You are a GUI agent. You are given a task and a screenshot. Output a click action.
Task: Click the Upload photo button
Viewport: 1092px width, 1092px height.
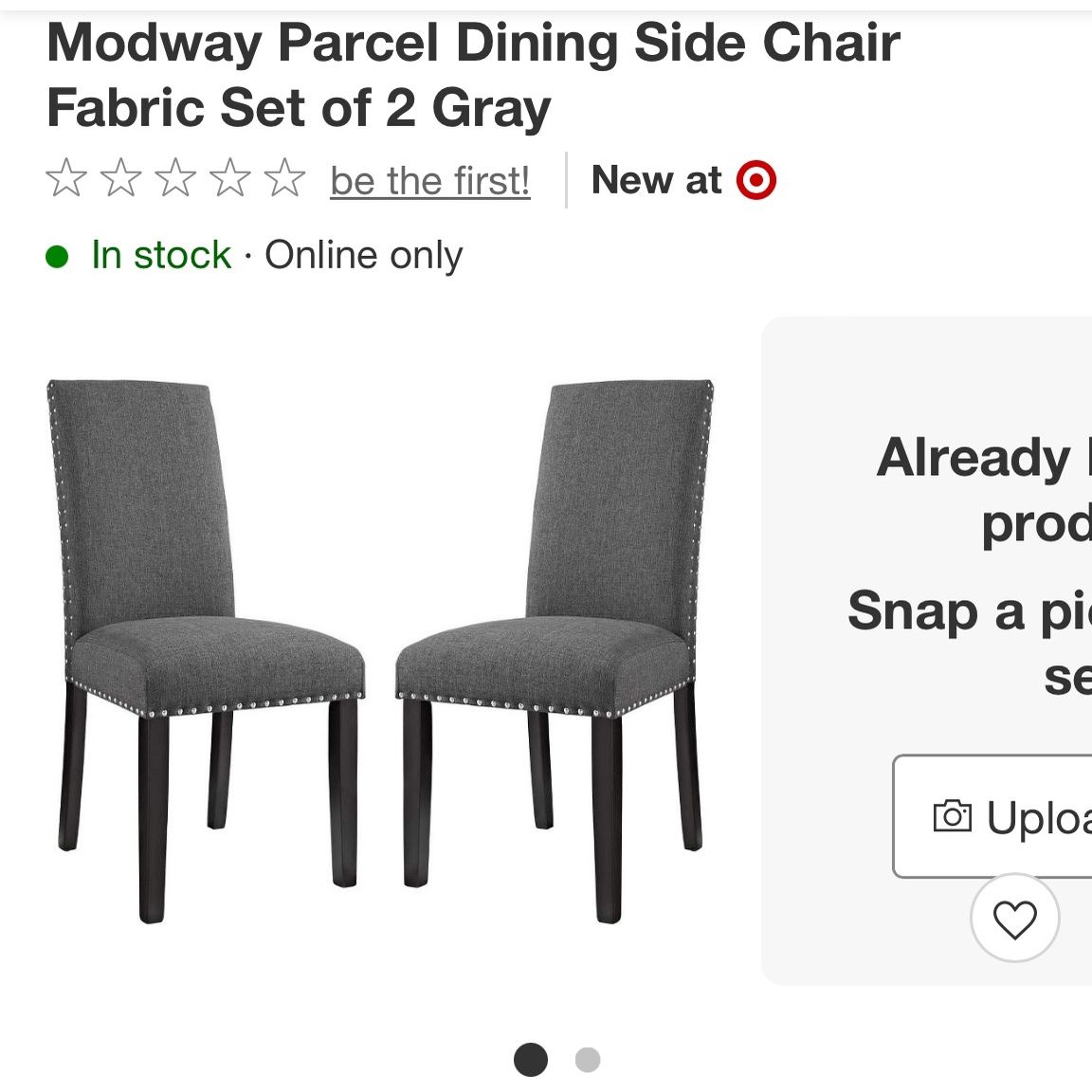[x=992, y=816]
